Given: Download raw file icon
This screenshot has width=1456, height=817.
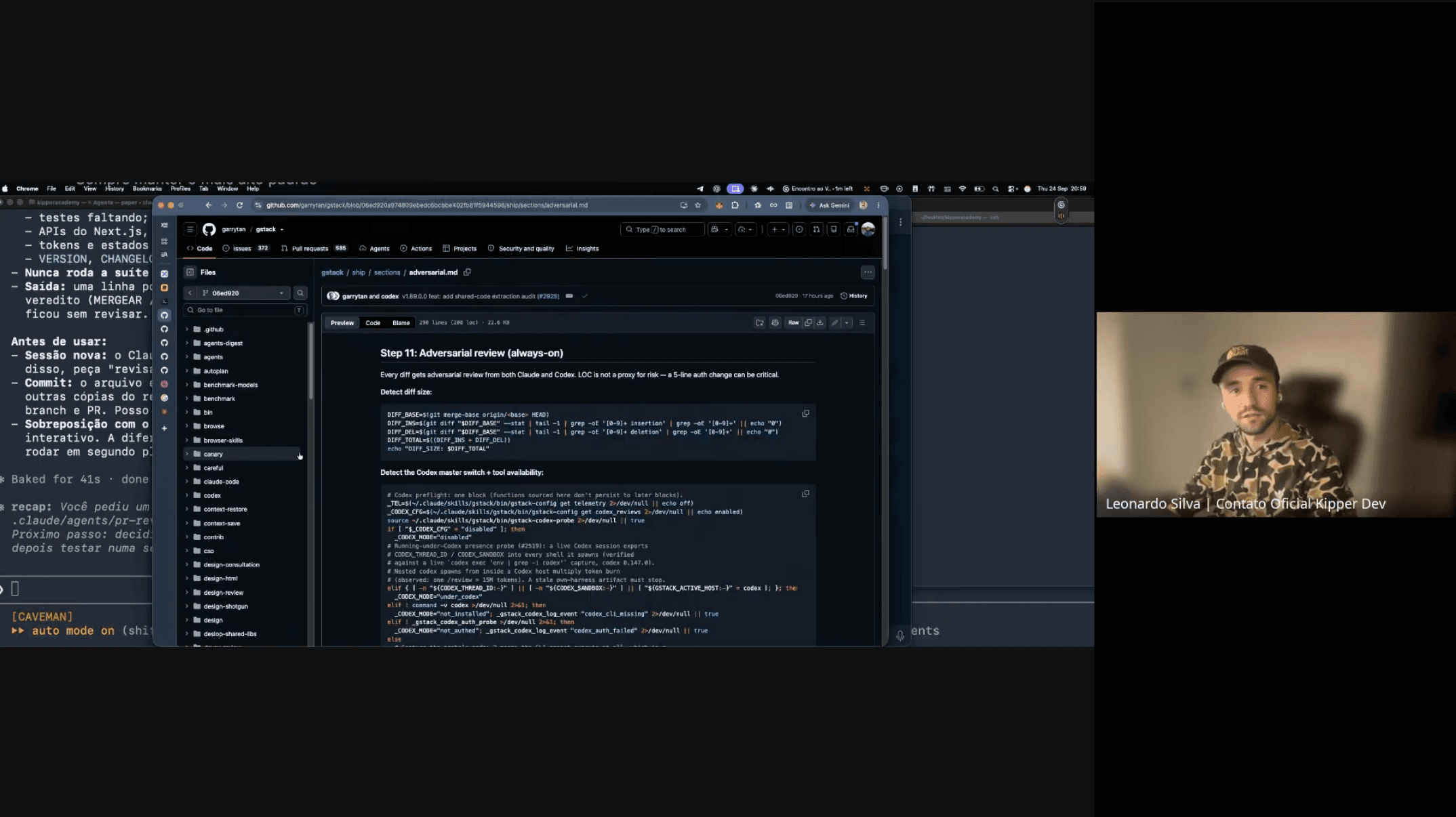Looking at the screenshot, I should [x=820, y=323].
